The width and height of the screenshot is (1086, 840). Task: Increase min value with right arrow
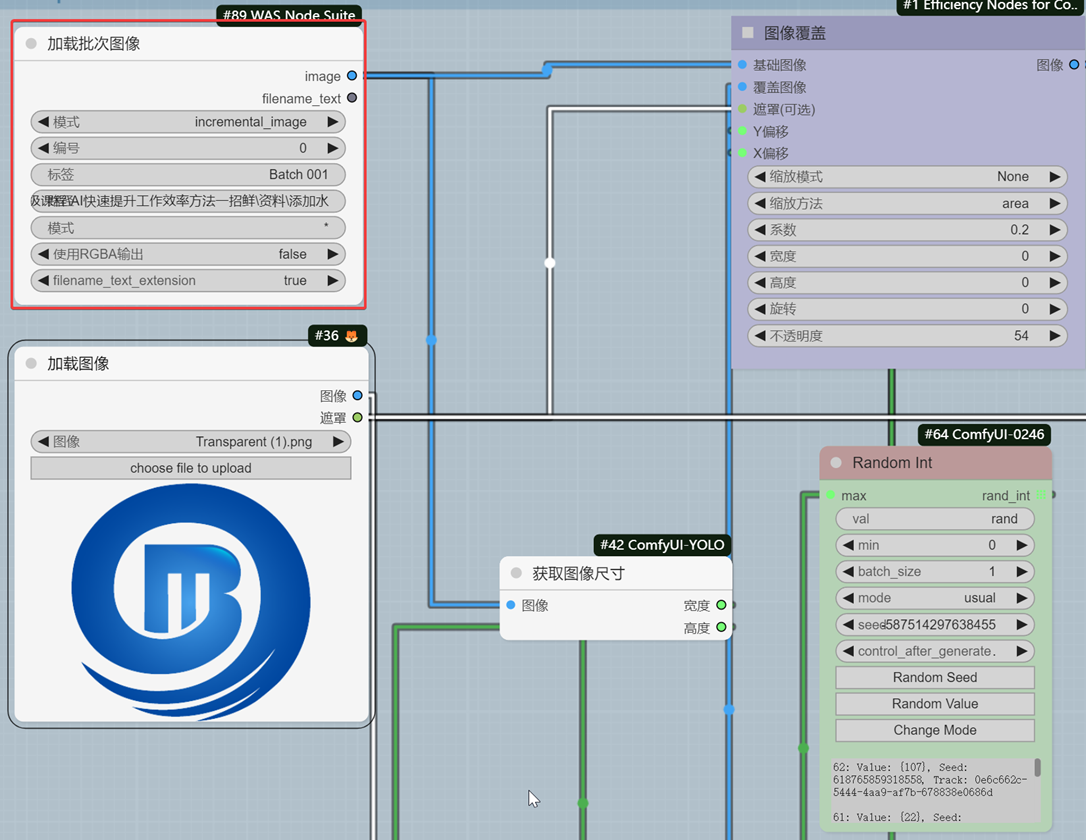[1022, 545]
